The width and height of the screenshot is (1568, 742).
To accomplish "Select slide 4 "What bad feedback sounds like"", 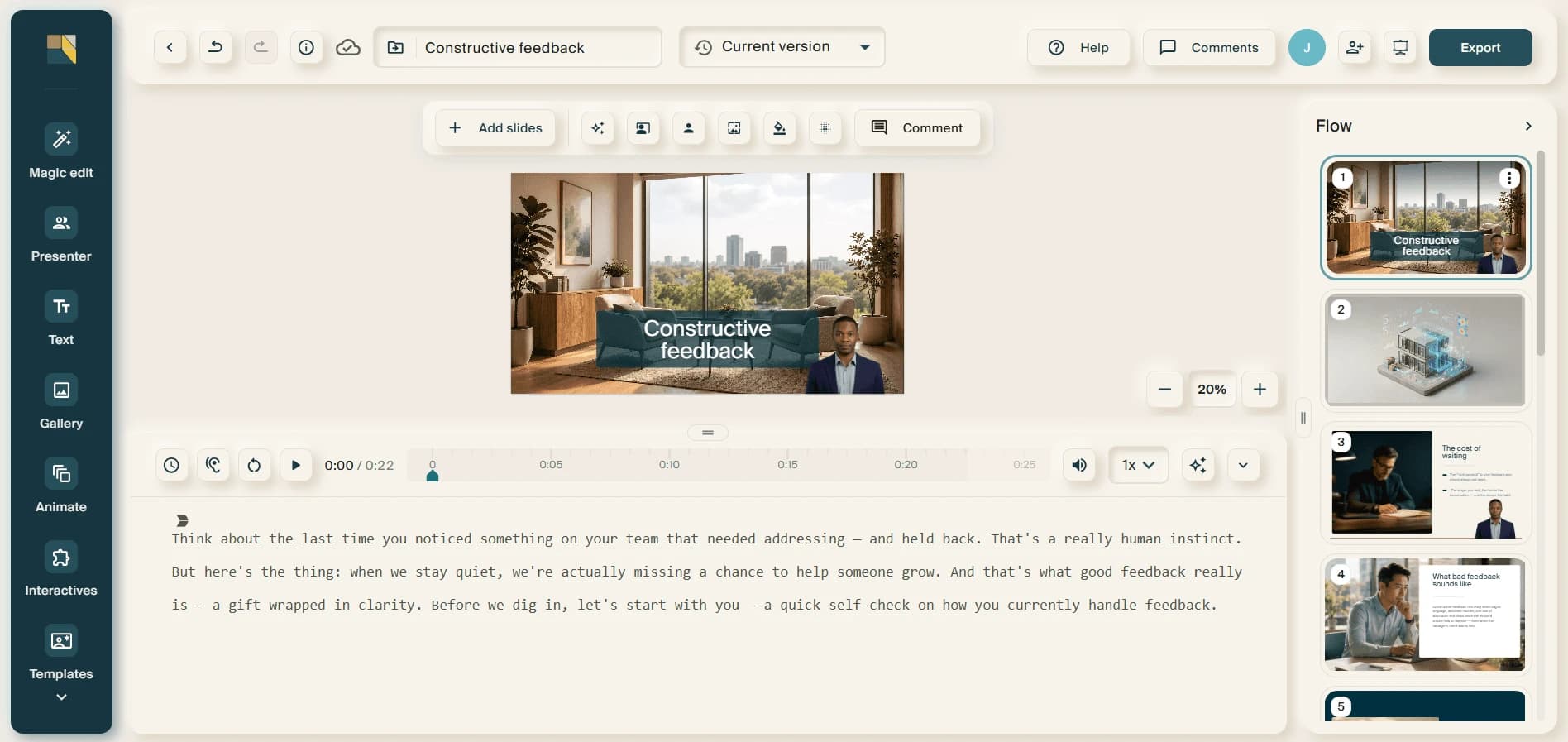I will click(x=1426, y=615).
